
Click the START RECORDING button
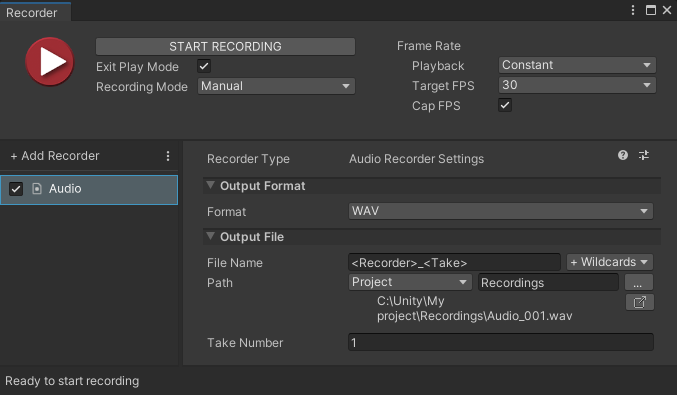point(225,46)
